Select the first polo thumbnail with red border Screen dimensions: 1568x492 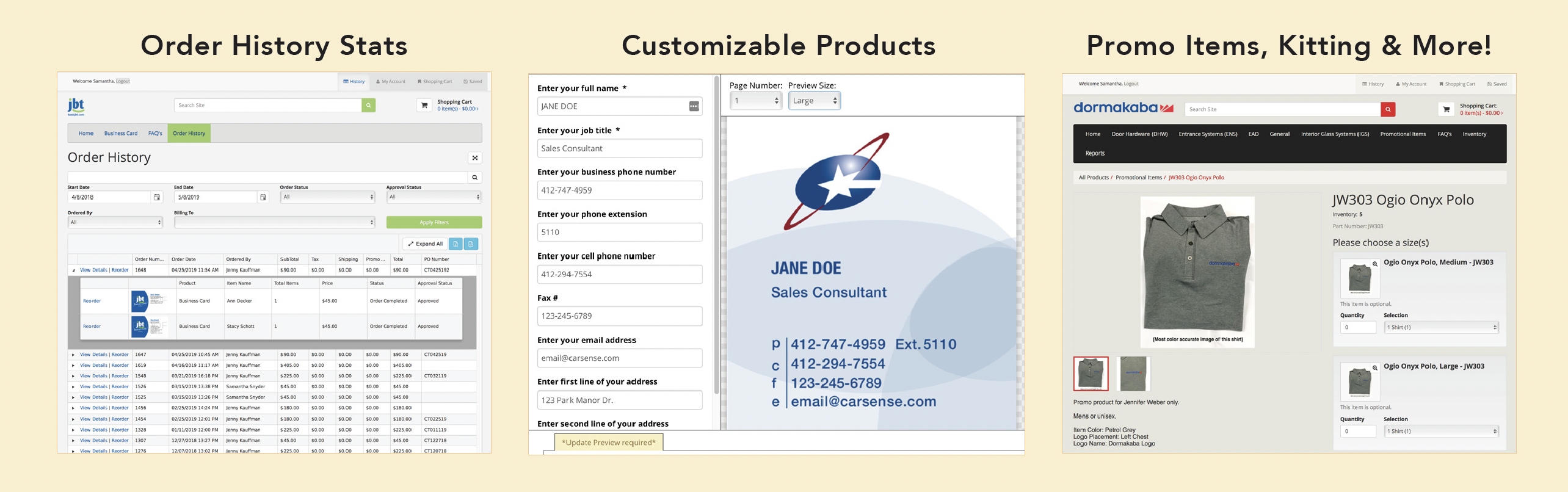coord(1091,374)
